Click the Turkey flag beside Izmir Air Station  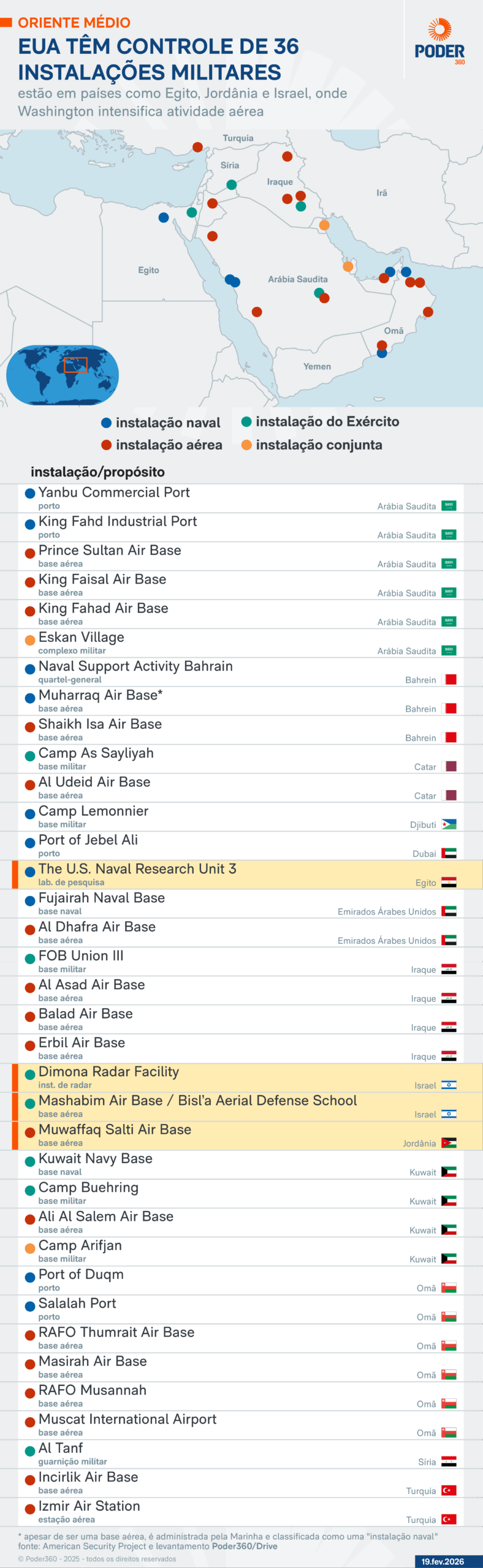coord(449,1519)
